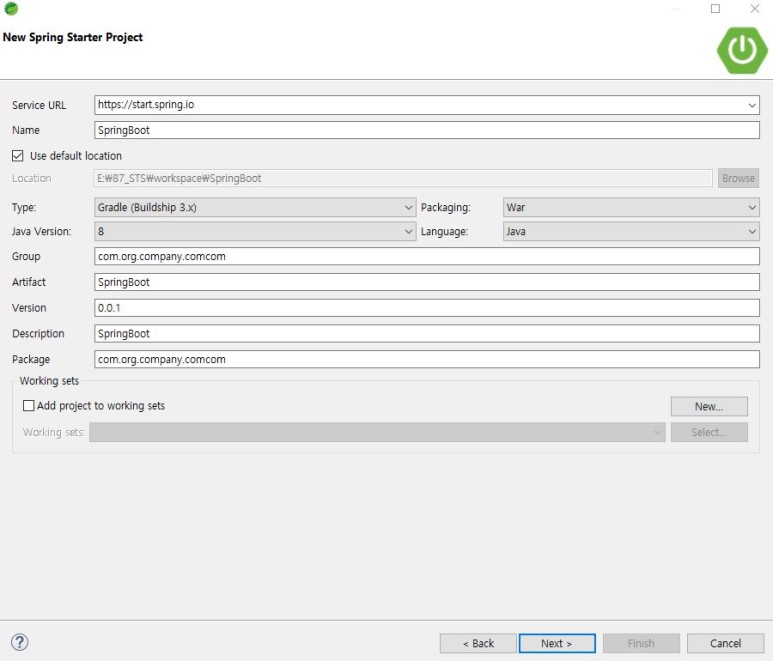
Task: Click the Spring leaf icon in title bar
Action: (11, 8)
